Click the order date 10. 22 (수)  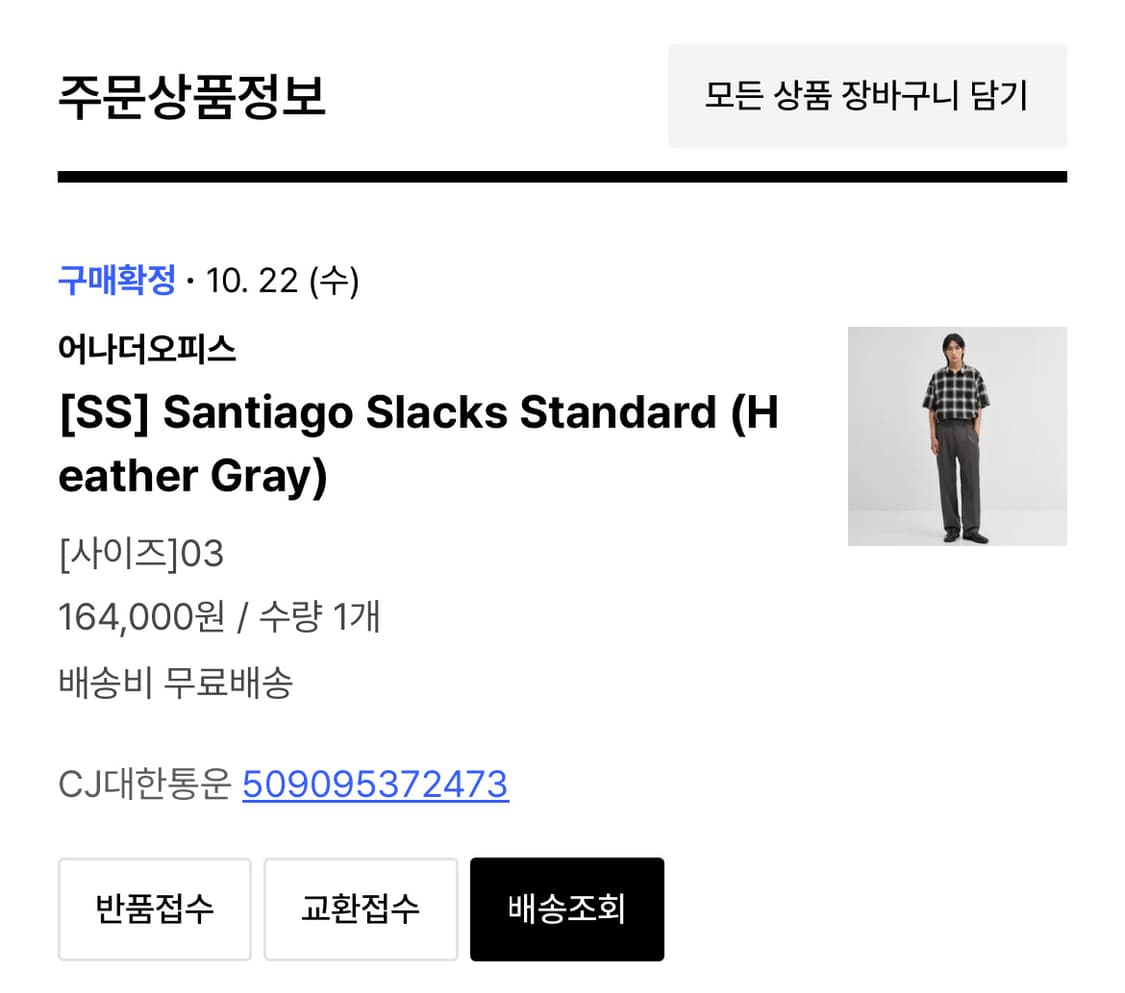click(x=282, y=281)
